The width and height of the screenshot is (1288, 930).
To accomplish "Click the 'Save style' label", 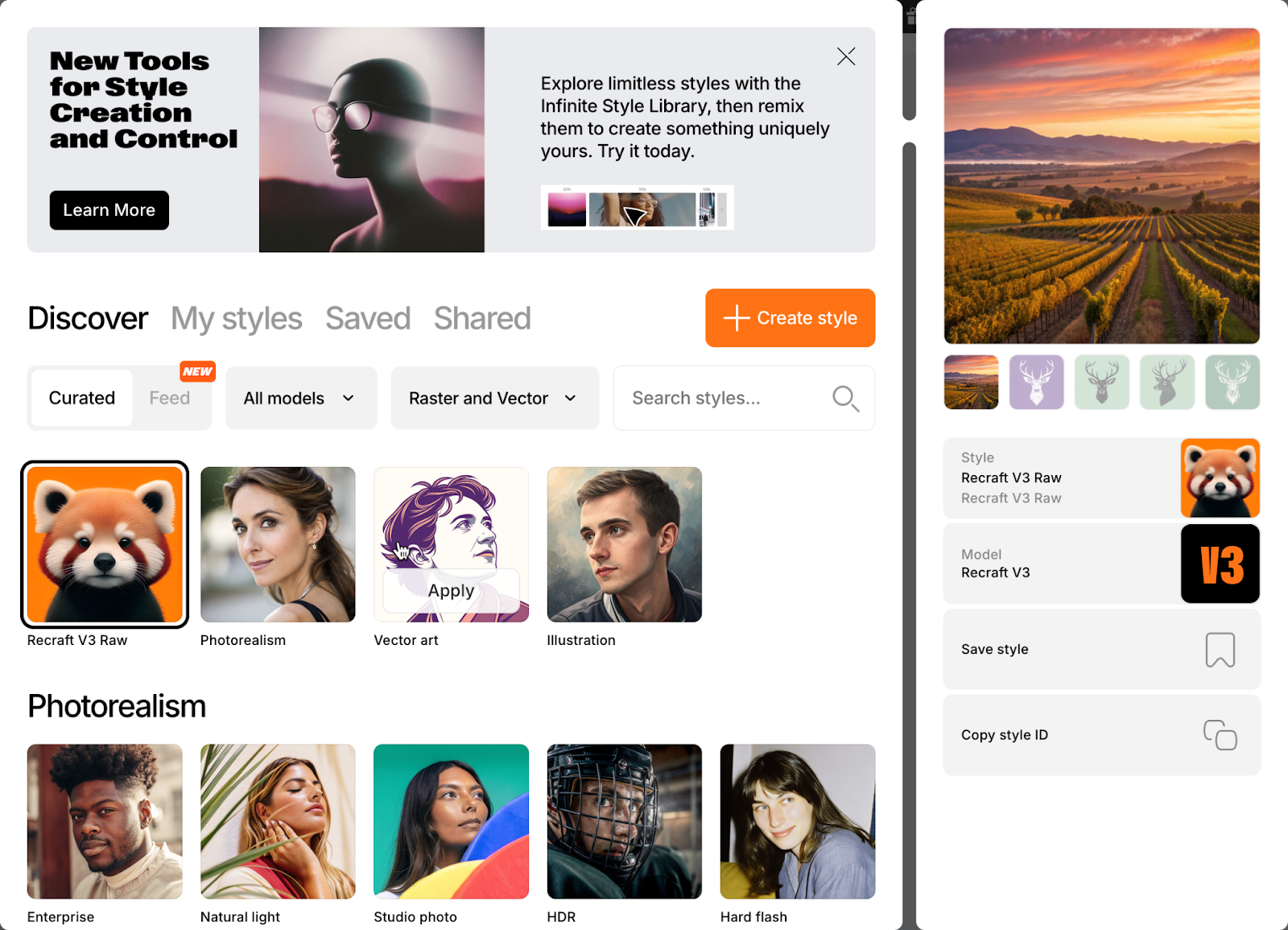I will (x=995, y=650).
